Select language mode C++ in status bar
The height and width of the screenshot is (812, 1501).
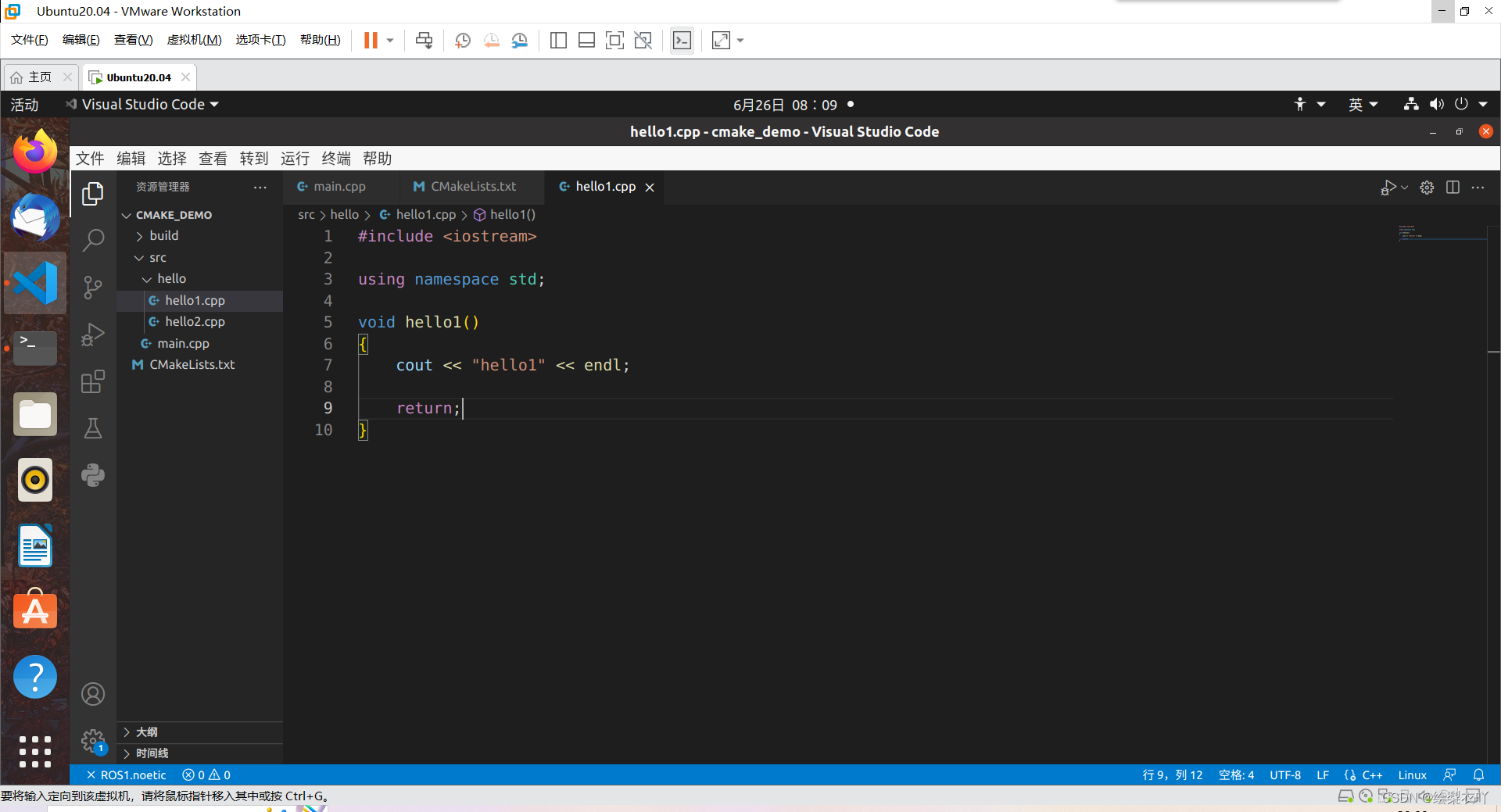pyautogui.click(x=1372, y=775)
